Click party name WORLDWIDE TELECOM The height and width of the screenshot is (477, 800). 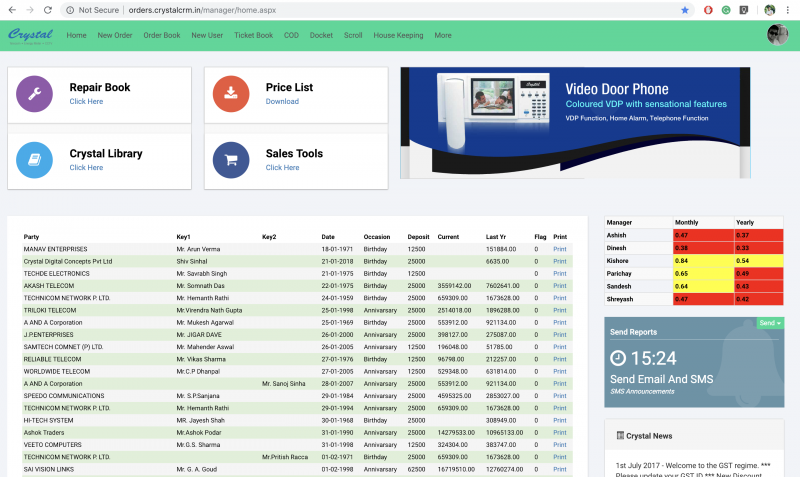pos(57,372)
